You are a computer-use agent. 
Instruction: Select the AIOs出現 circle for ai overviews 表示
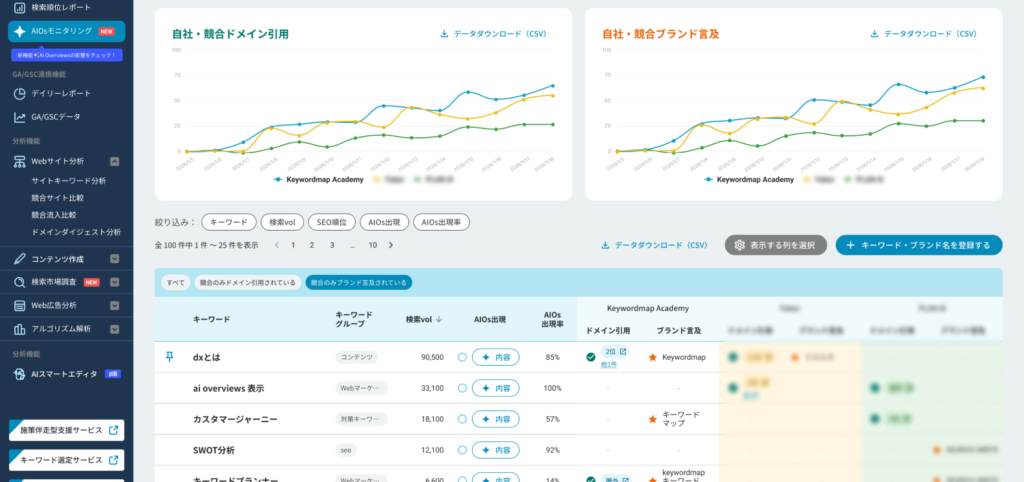[x=462, y=388]
